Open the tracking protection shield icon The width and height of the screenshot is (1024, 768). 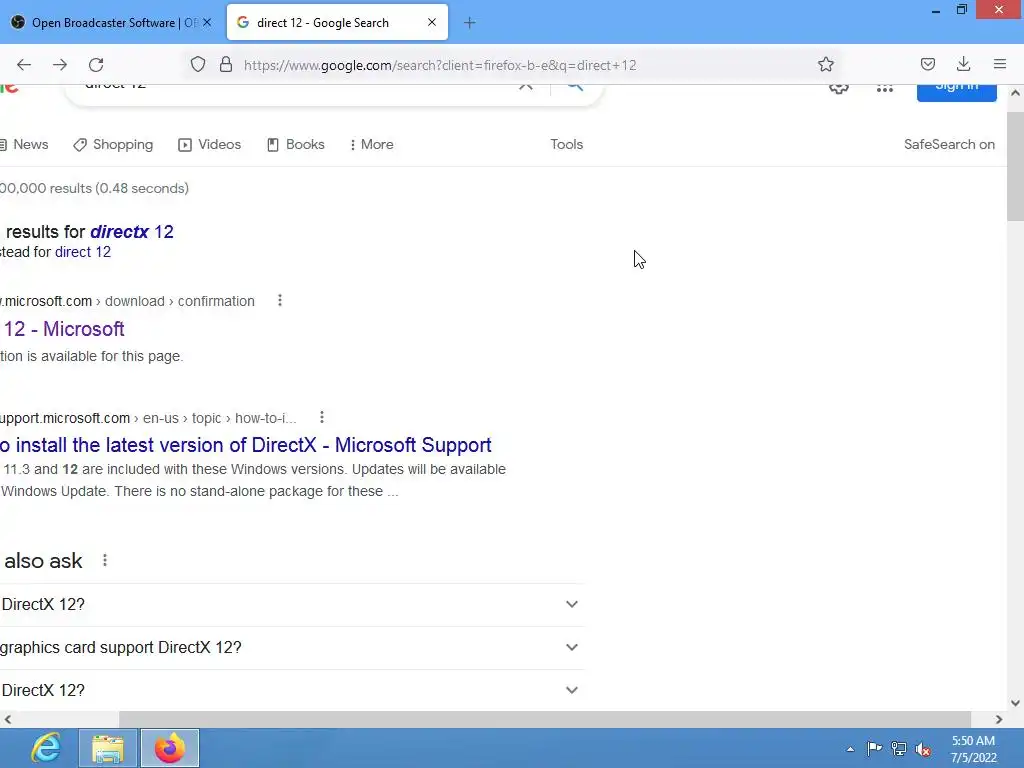(x=198, y=64)
